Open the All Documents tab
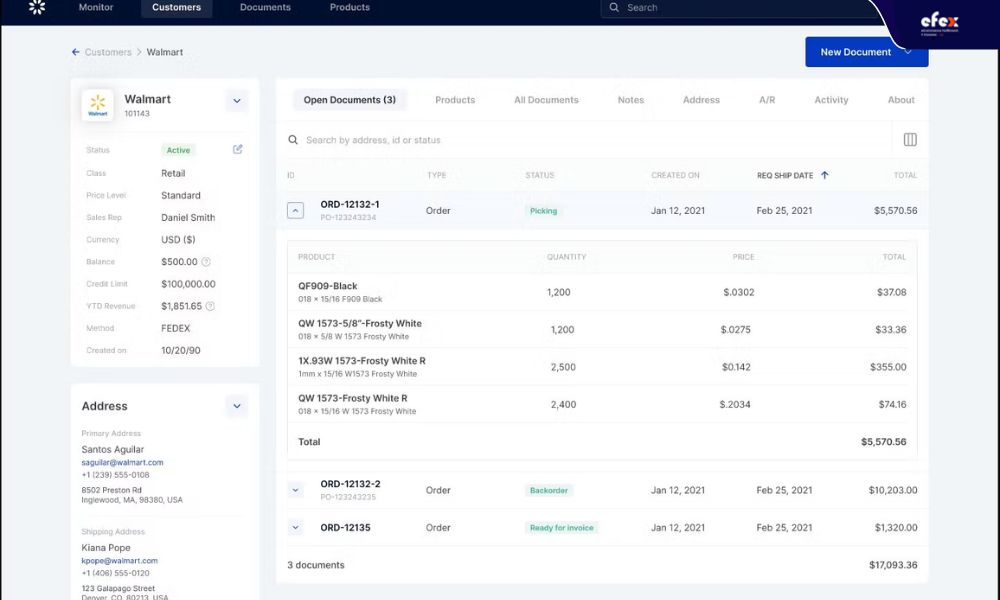 [x=546, y=100]
